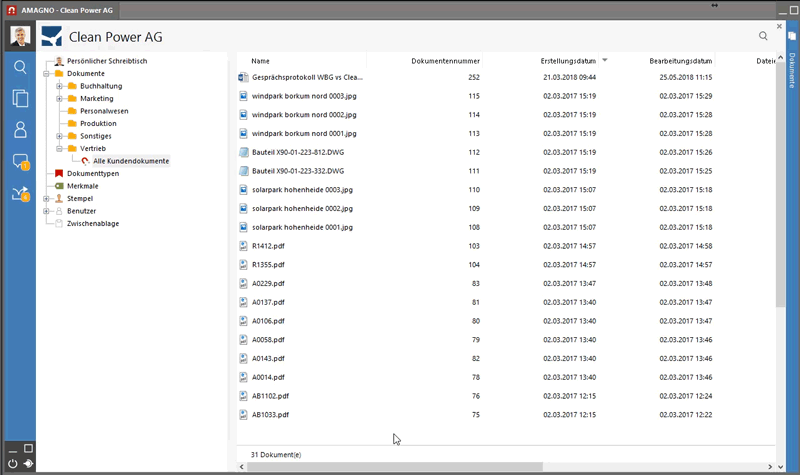The image size is (800, 475).
Task: Select the Personalwesen folder
Action: point(104,111)
